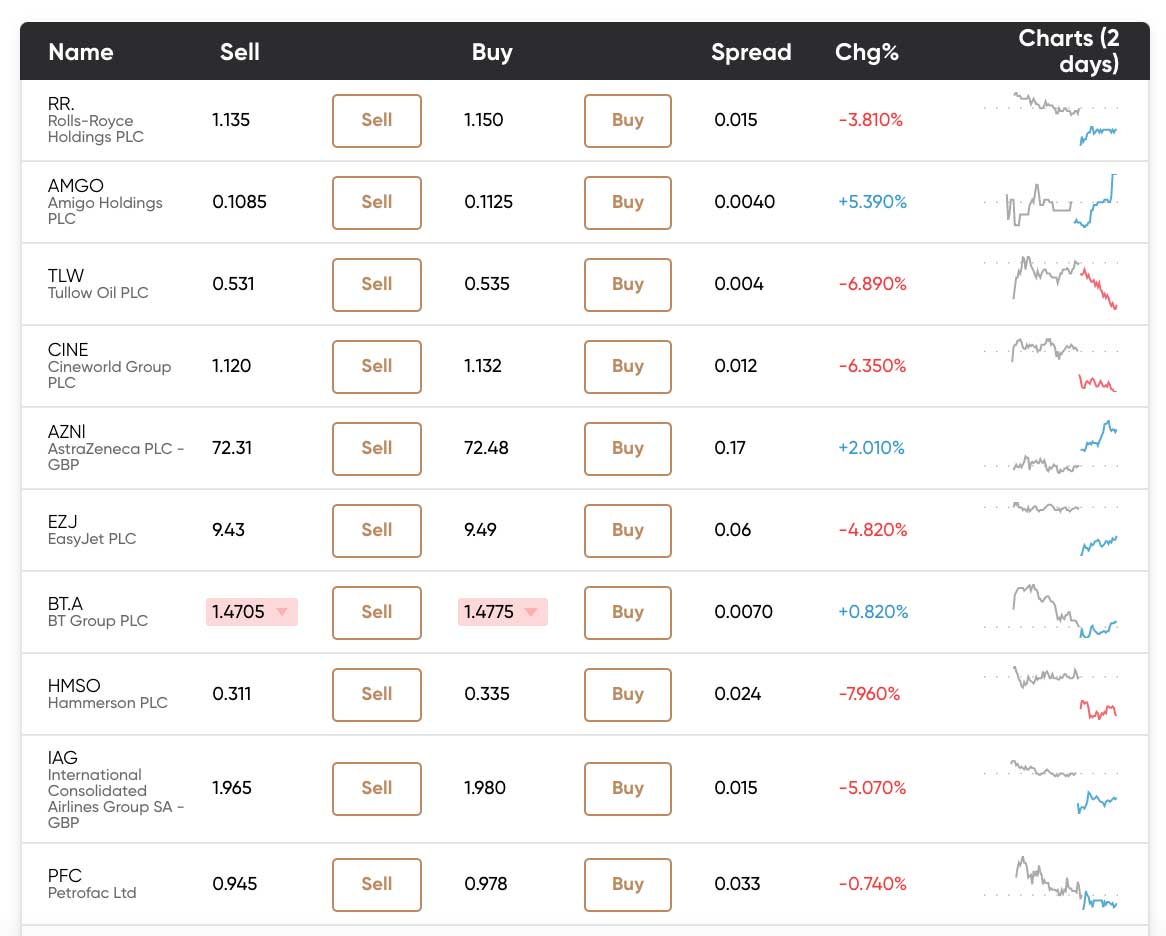1166x936 pixels.
Task: Click the Sell button for Rolls-Royce Holdings
Action: point(376,120)
